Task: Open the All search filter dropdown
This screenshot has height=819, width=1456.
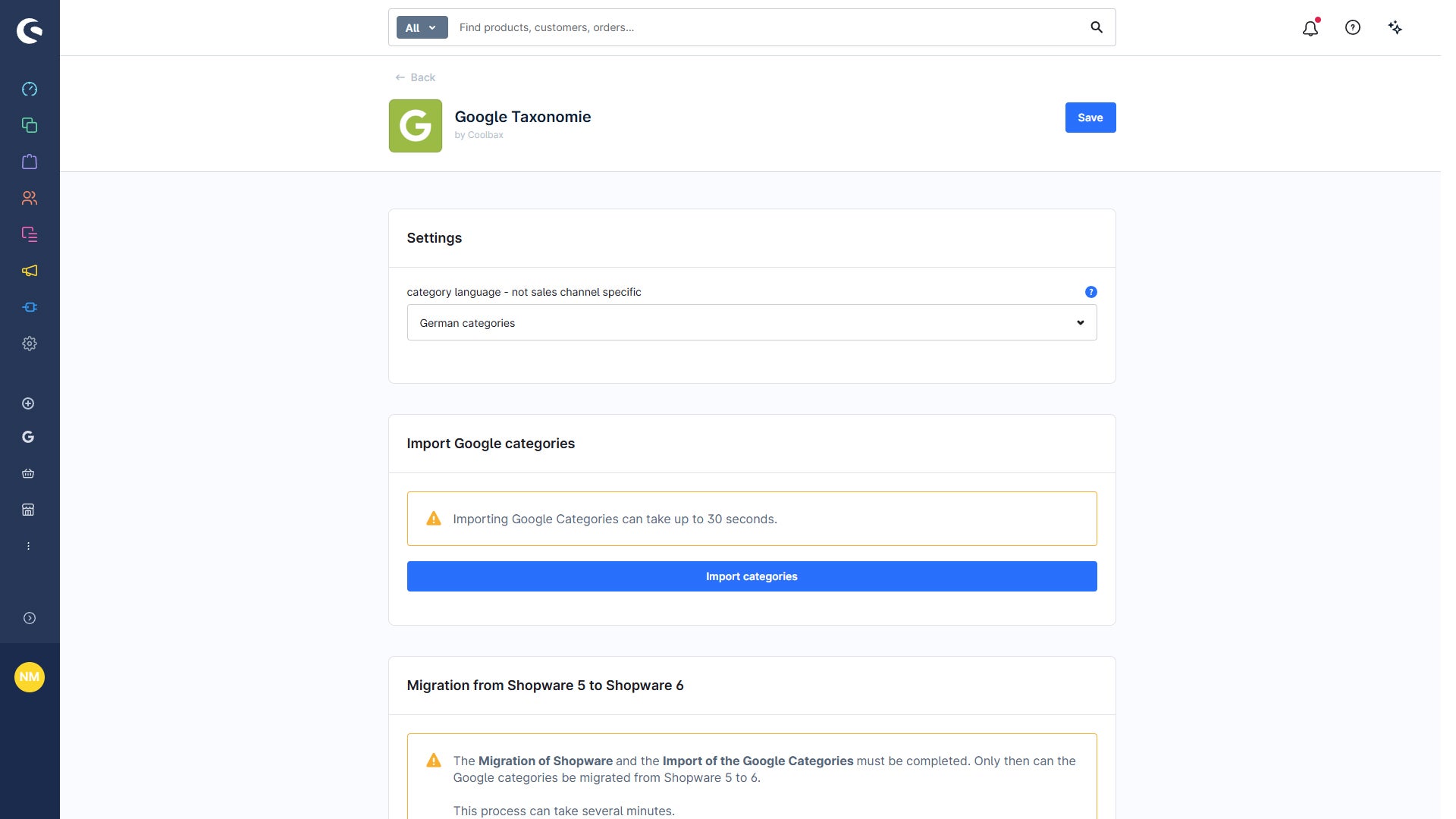Action: tap(422, 27)
